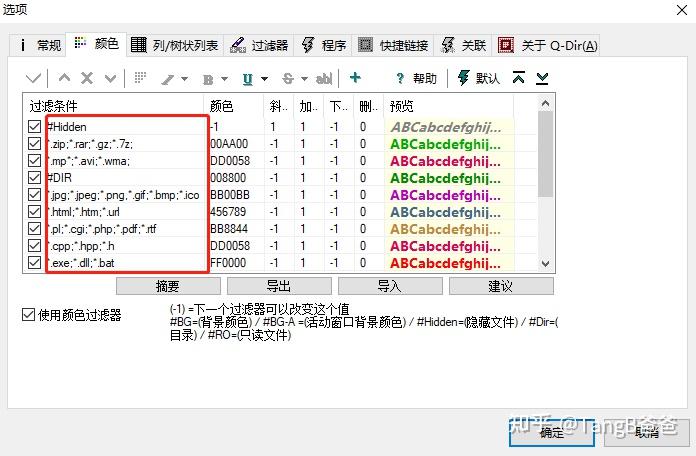Select color value 00AA00 cell
This screenshot has width=696, height=456.
pyautogui.click(x=229, y=144)
